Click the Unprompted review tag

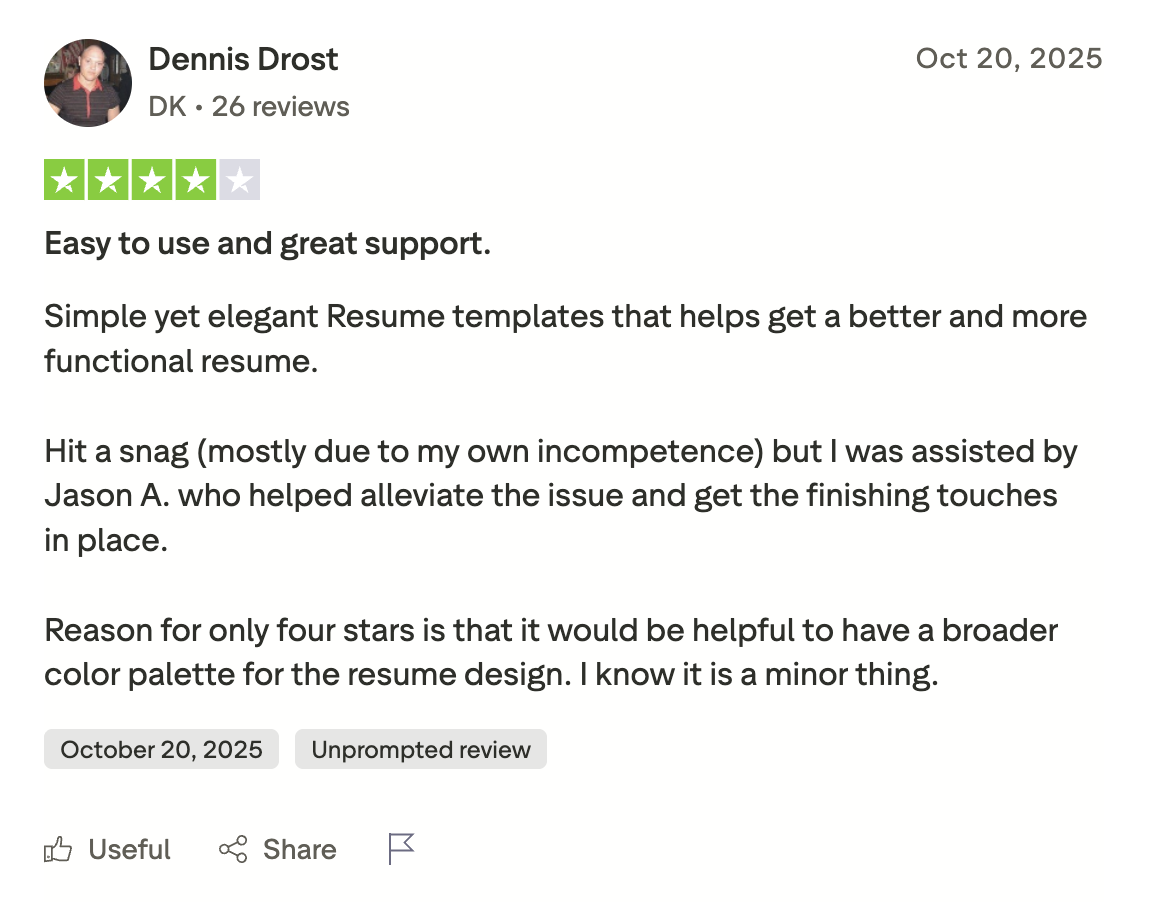420,748
